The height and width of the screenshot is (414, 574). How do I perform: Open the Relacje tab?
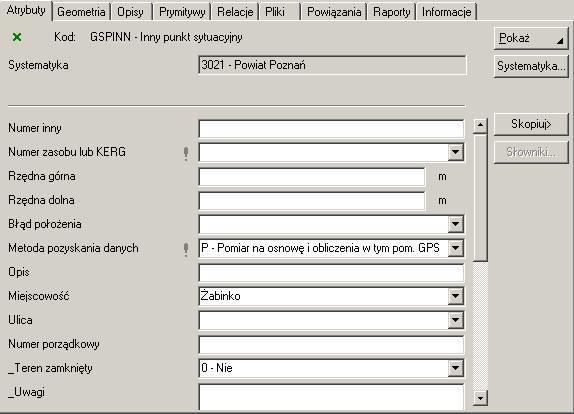pos(235,12)
